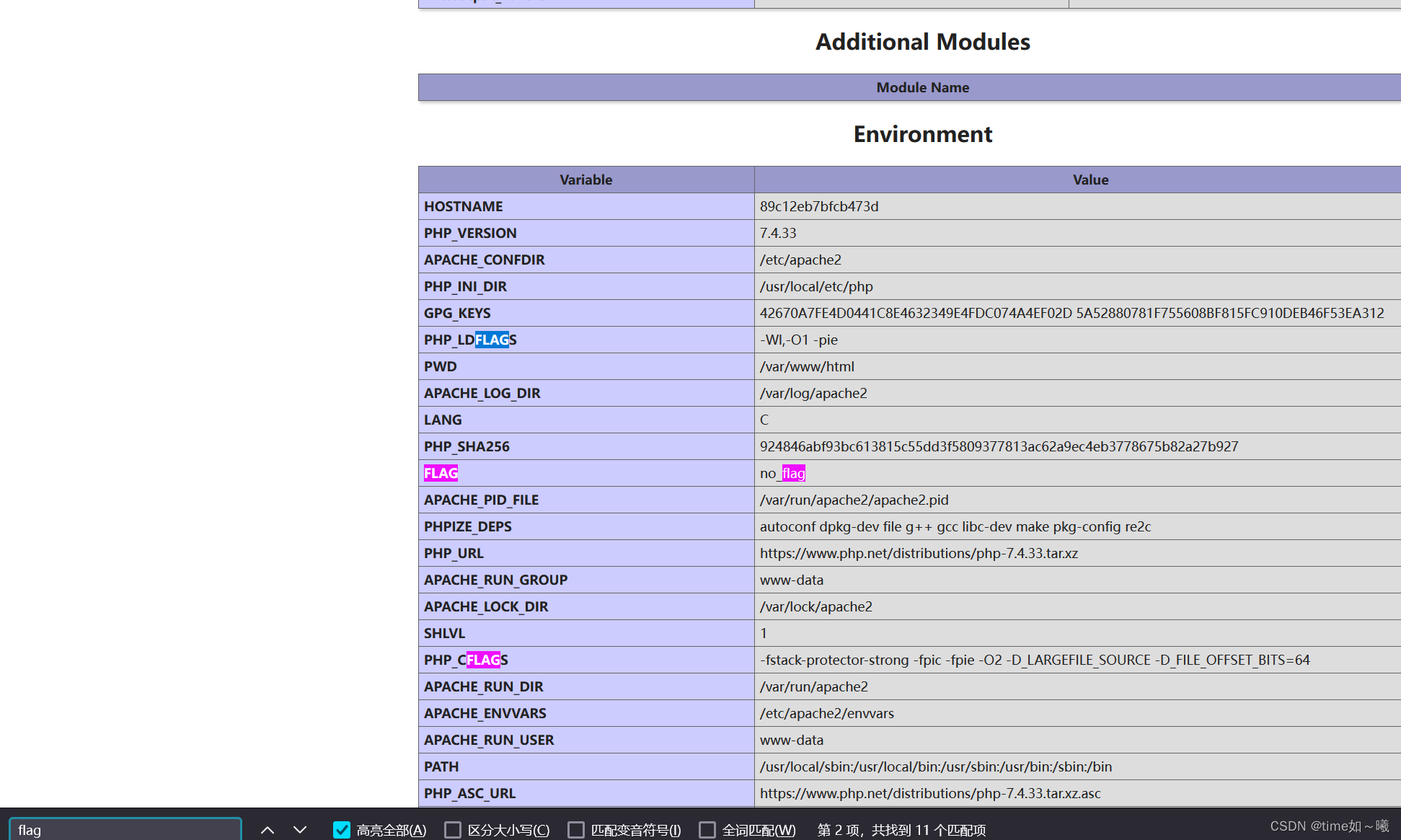Click the PHP_ASC_URL variable cell
This screenshot has width=1401, height=840.
pyautogui.click(x=586, y=793)
